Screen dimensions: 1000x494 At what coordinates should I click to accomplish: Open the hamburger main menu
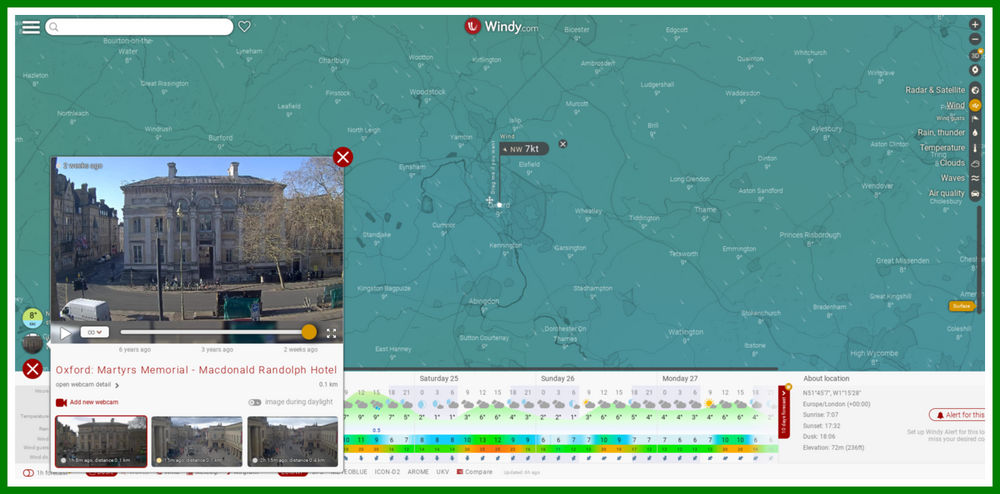[x=31, y=27]
